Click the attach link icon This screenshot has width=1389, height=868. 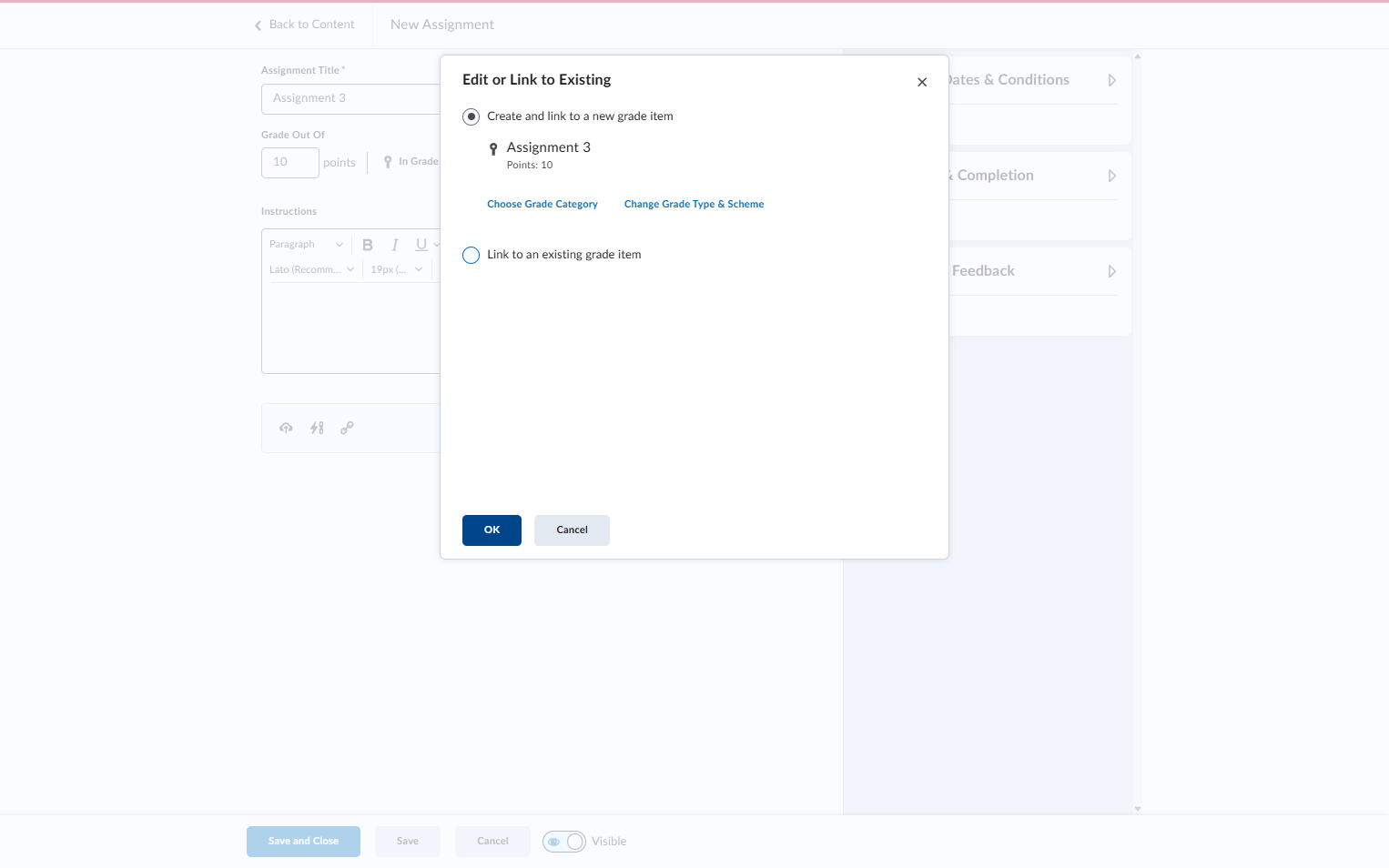347,428
